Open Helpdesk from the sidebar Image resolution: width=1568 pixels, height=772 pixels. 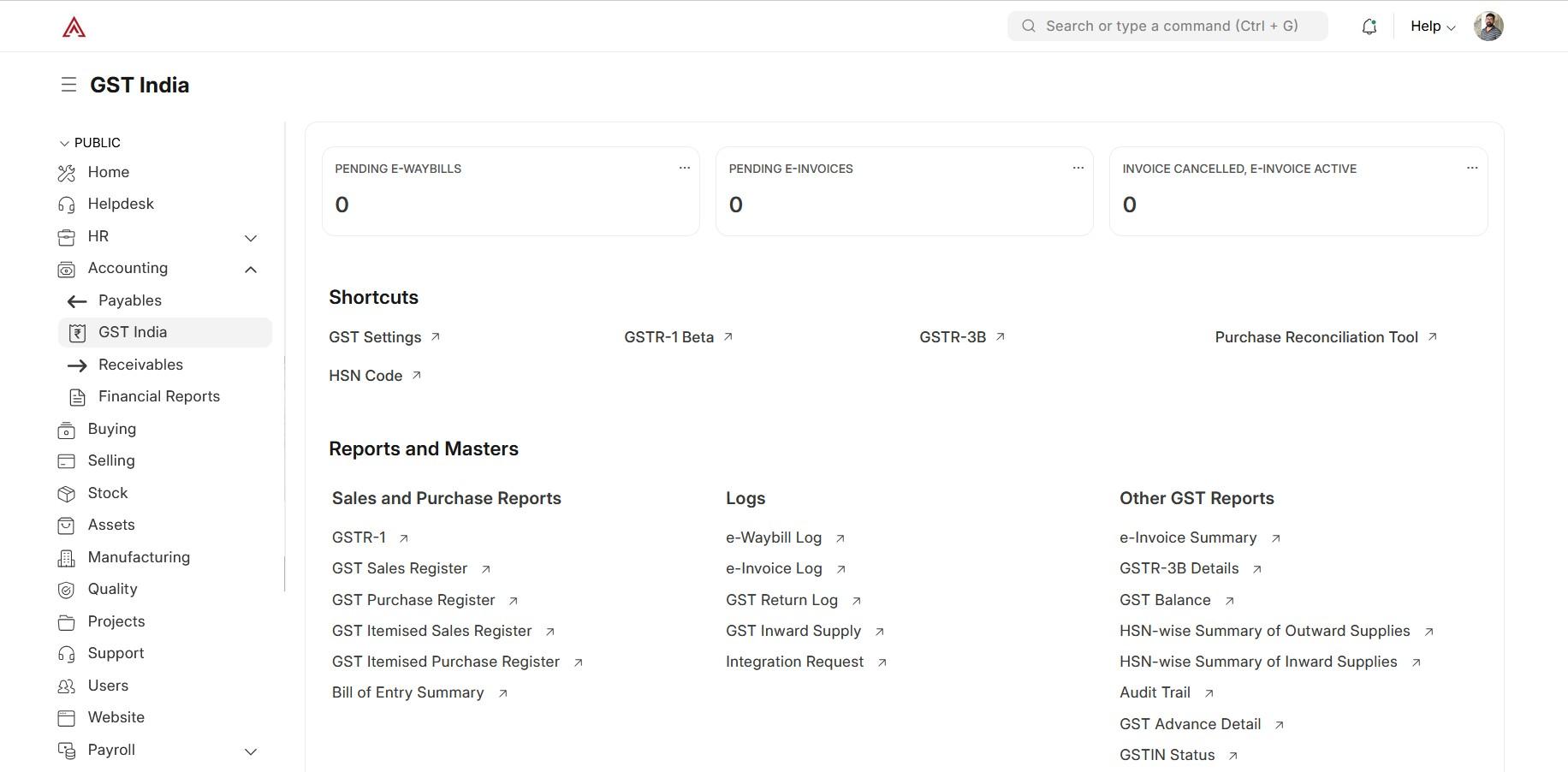[121, 204]
